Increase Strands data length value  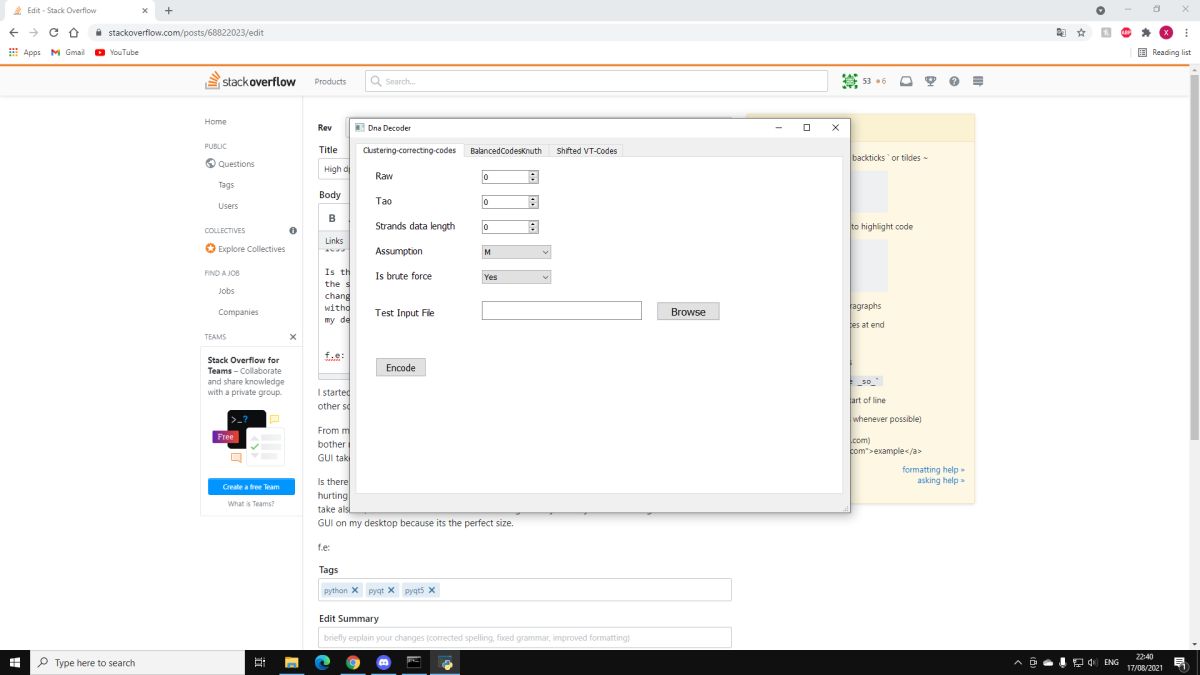pyautogui.click(x=534, y=224)
